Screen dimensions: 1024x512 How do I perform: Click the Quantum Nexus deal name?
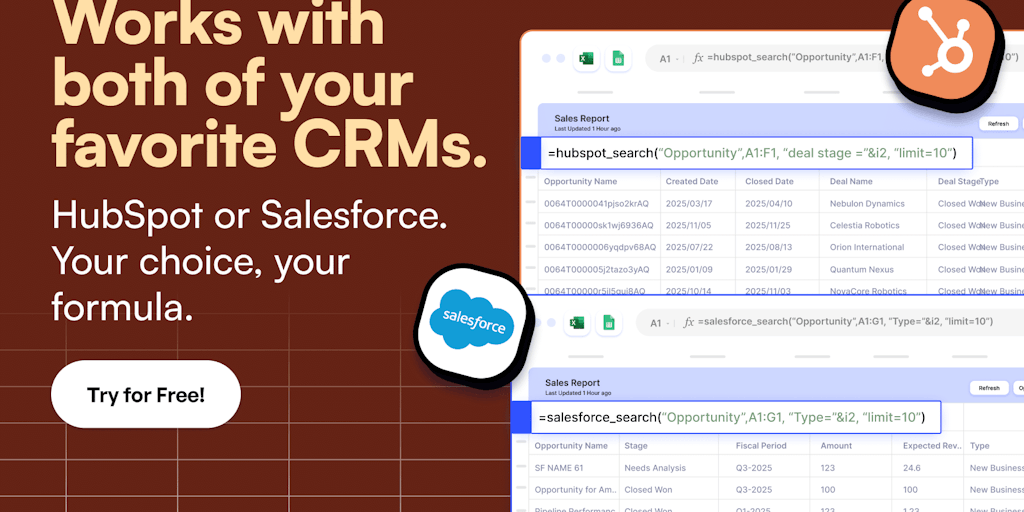pos(862,270)
